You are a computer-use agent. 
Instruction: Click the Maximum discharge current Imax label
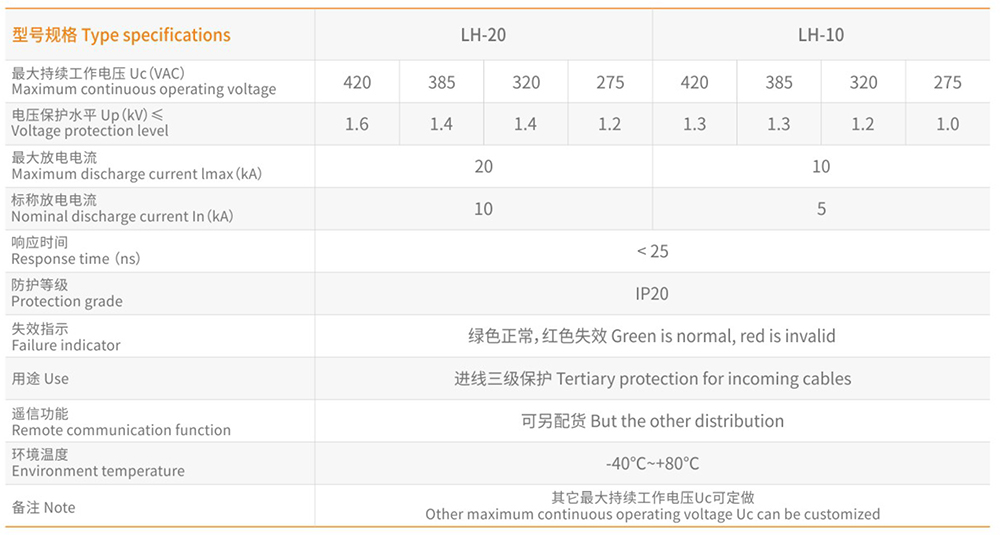136,174
